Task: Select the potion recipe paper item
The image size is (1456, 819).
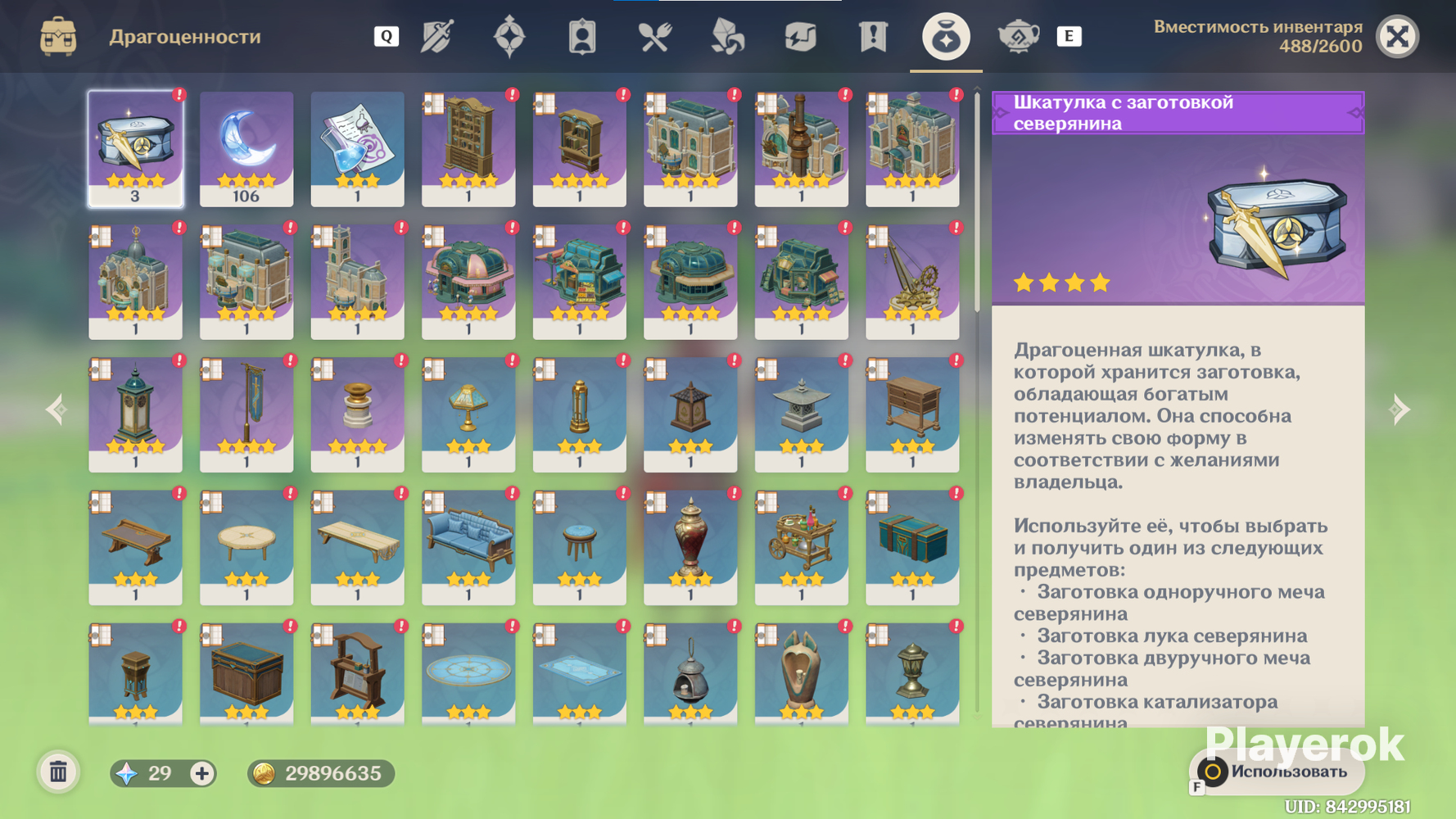Action: tap(357, 148)
